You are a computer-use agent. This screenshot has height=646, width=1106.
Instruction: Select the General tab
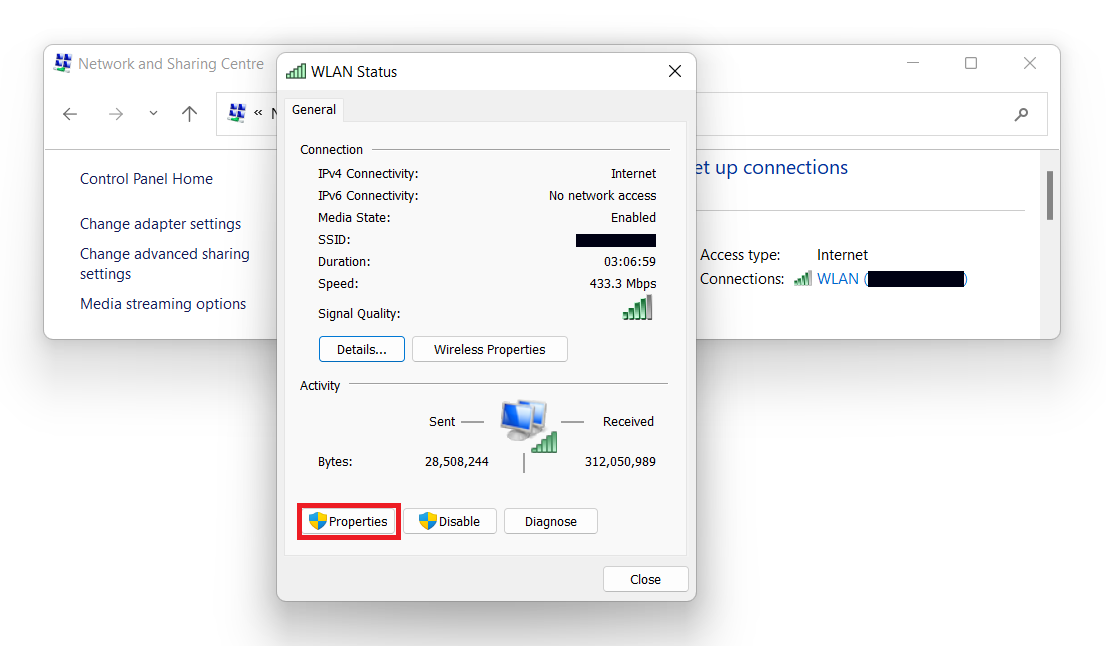pos(314,110)
